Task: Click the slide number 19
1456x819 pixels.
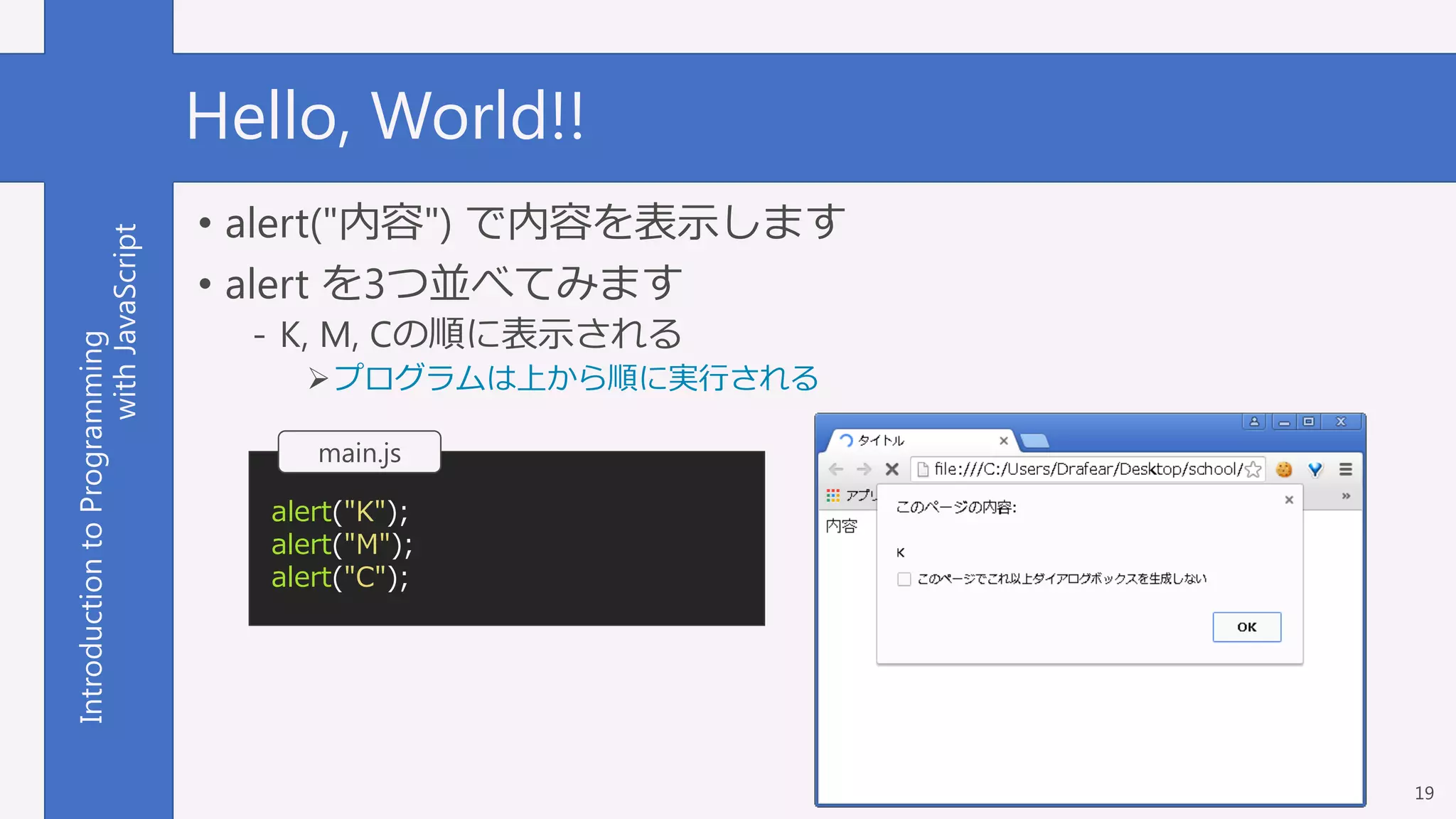Action: 1424,793
